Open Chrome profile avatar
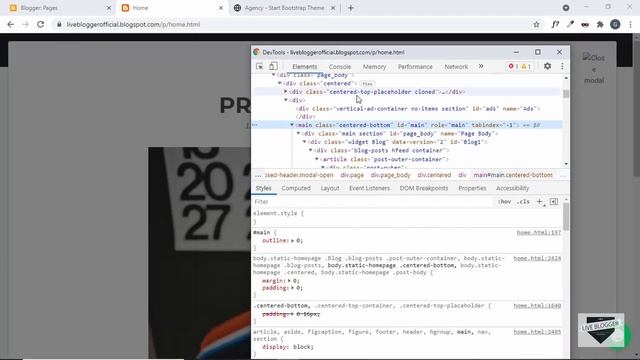 click(615, 24)
